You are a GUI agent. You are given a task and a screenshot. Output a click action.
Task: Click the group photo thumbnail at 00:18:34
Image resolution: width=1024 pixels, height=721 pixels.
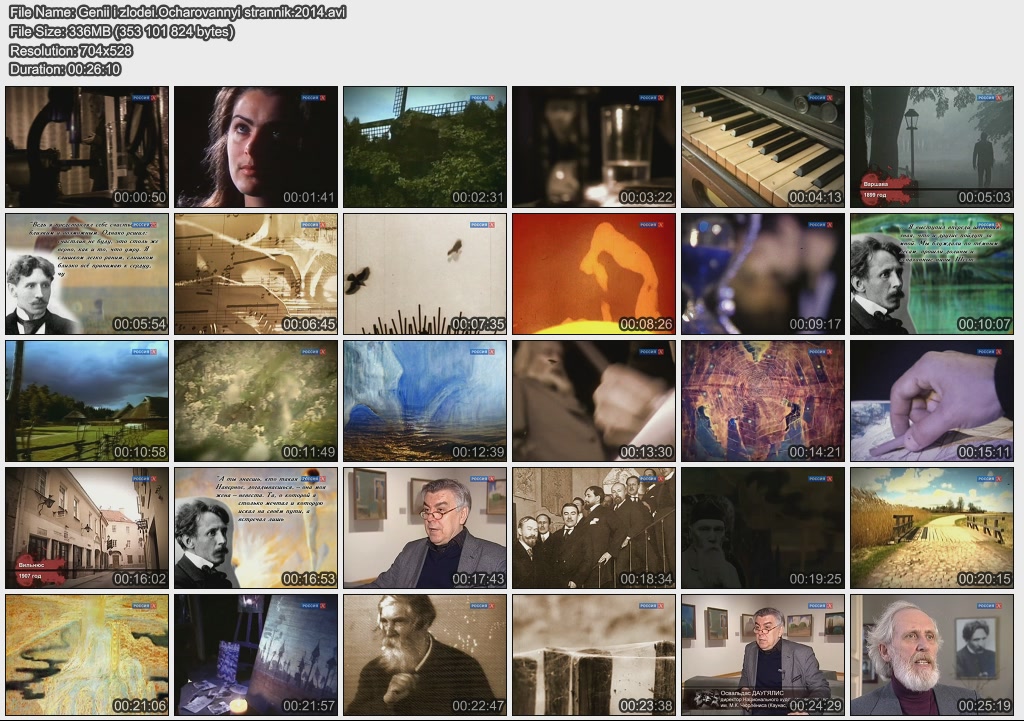(594, 527)
